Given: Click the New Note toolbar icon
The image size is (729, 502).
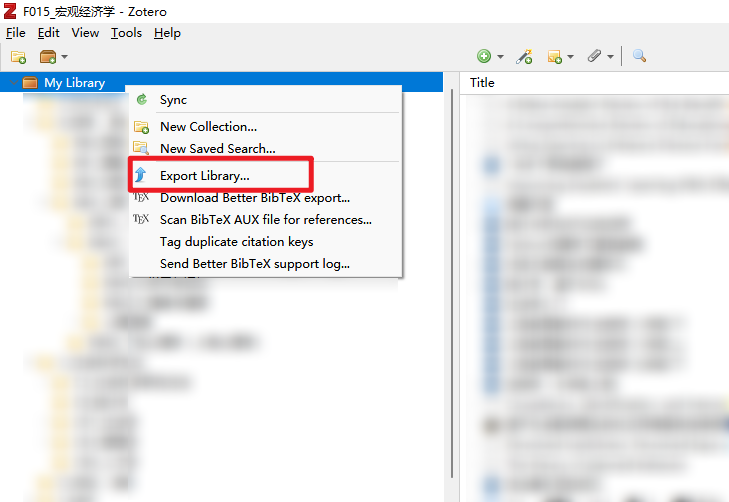Looking at the screenshot, I should [555, 57].
